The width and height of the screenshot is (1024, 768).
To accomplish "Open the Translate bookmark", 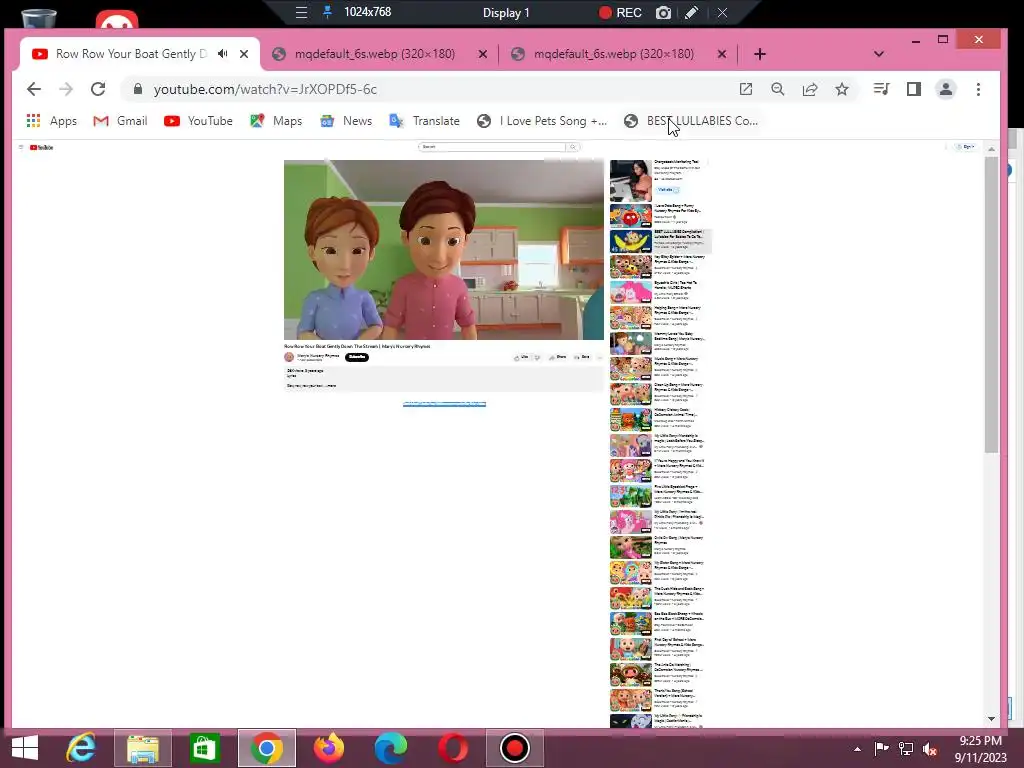I will pyautogui.click(x=424, y=121).
